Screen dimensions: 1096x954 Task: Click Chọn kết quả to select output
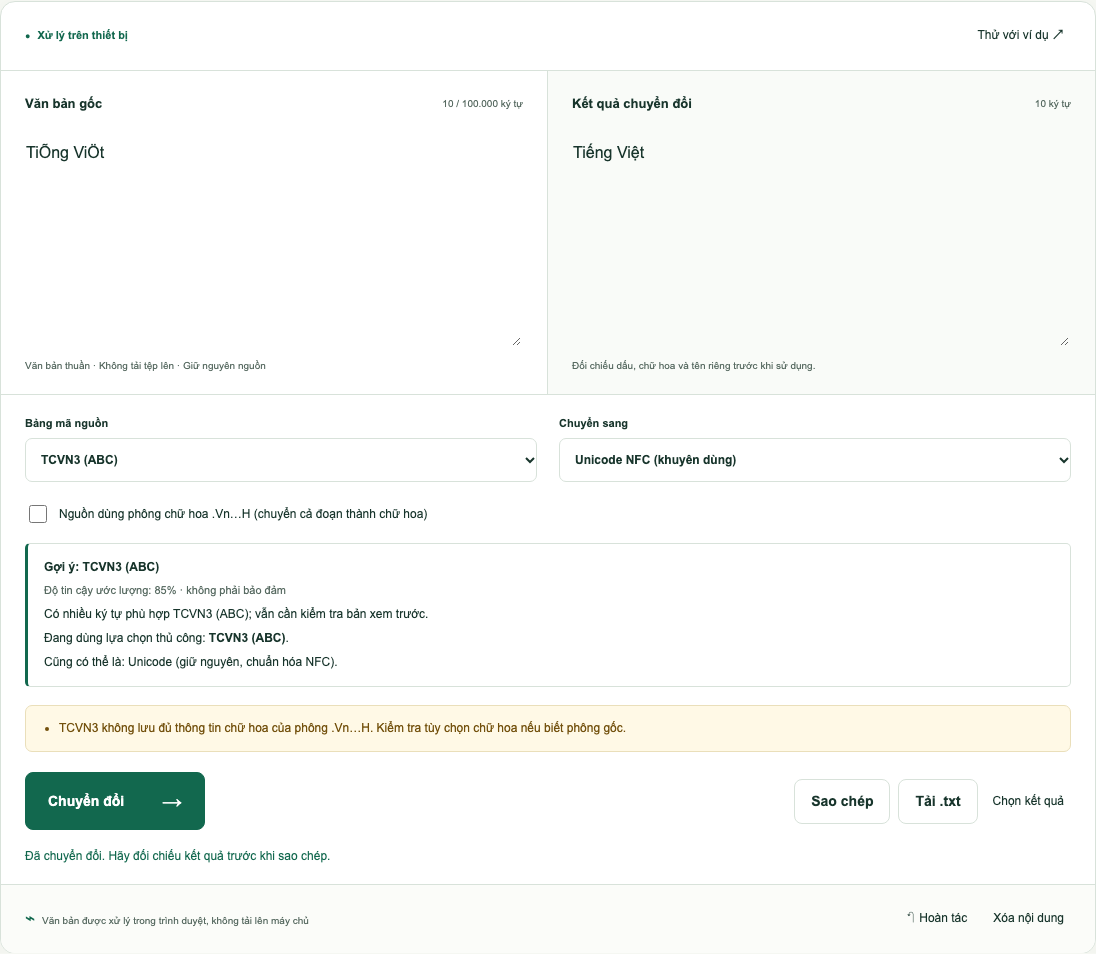point(1028,801)
